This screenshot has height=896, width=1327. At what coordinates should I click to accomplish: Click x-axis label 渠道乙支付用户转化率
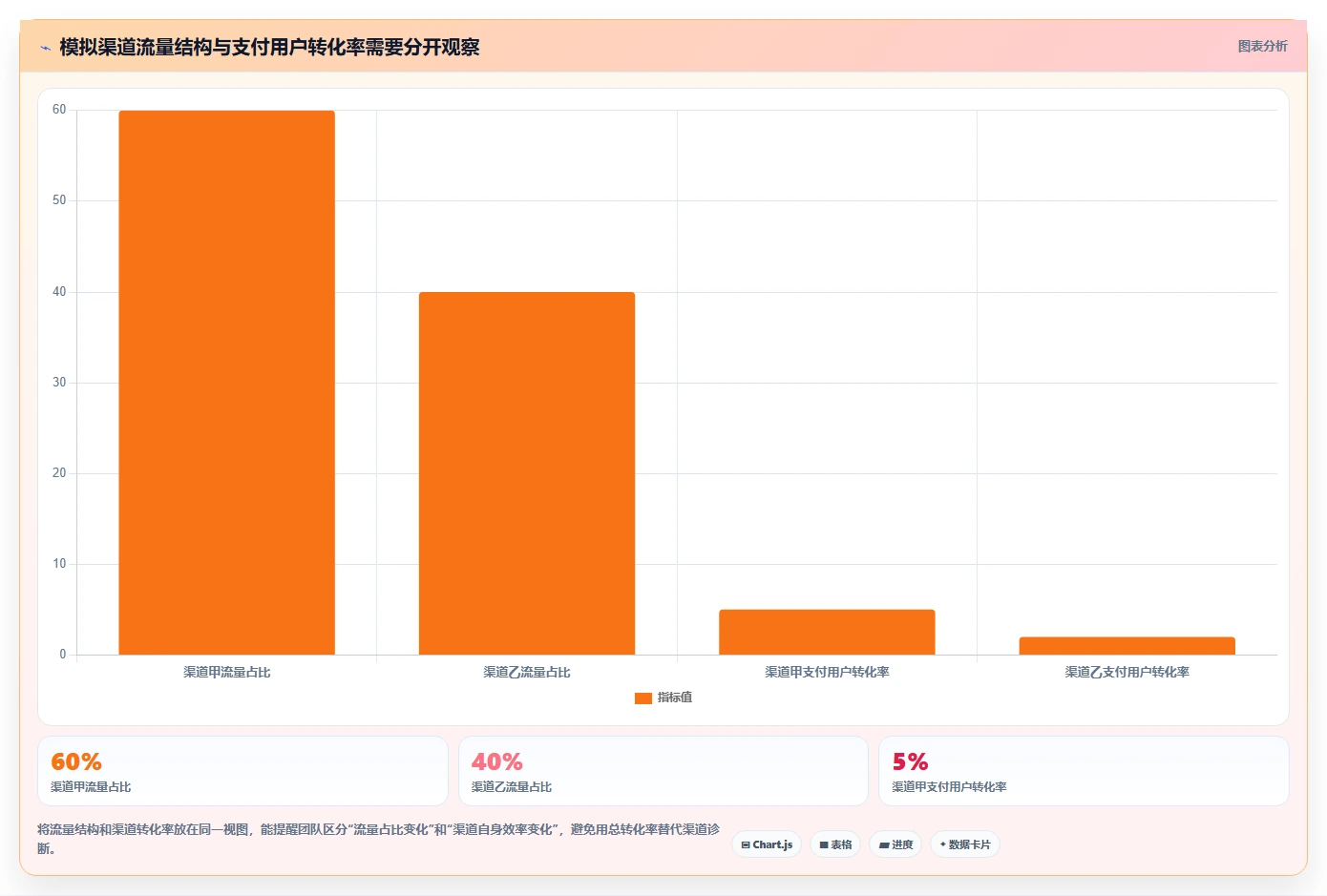click(x=1127, y=673)
